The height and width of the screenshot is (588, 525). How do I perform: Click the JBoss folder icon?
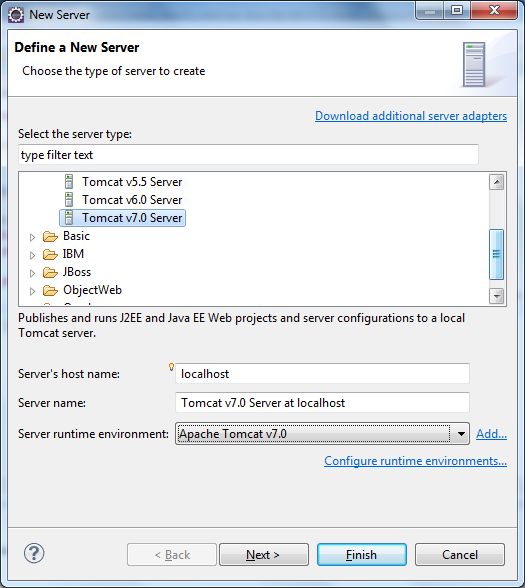50,272
